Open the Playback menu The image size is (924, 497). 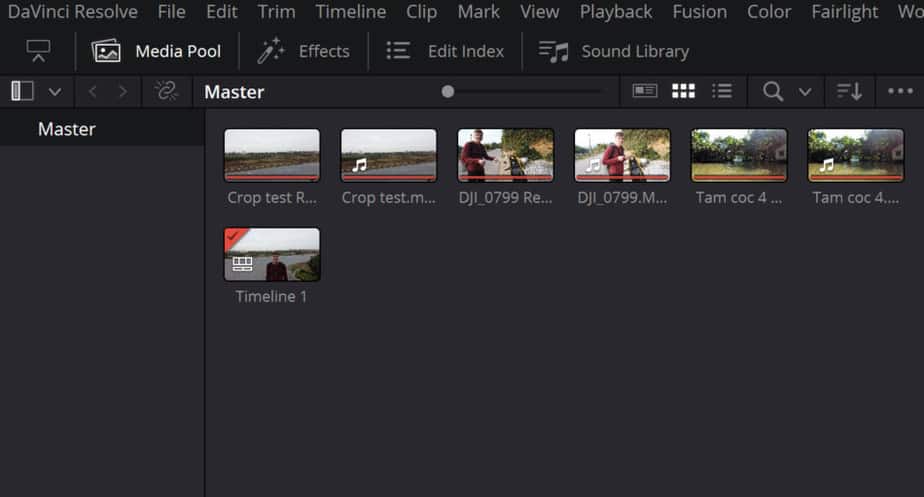616,12
